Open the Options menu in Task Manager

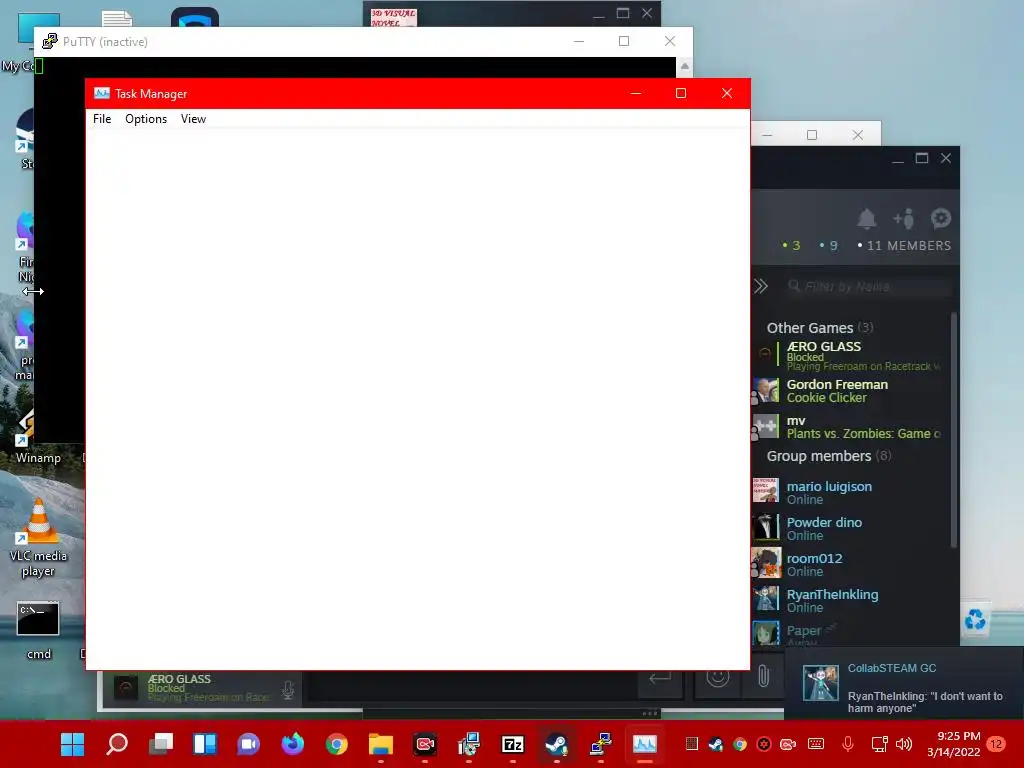click(x=146, y=119)
